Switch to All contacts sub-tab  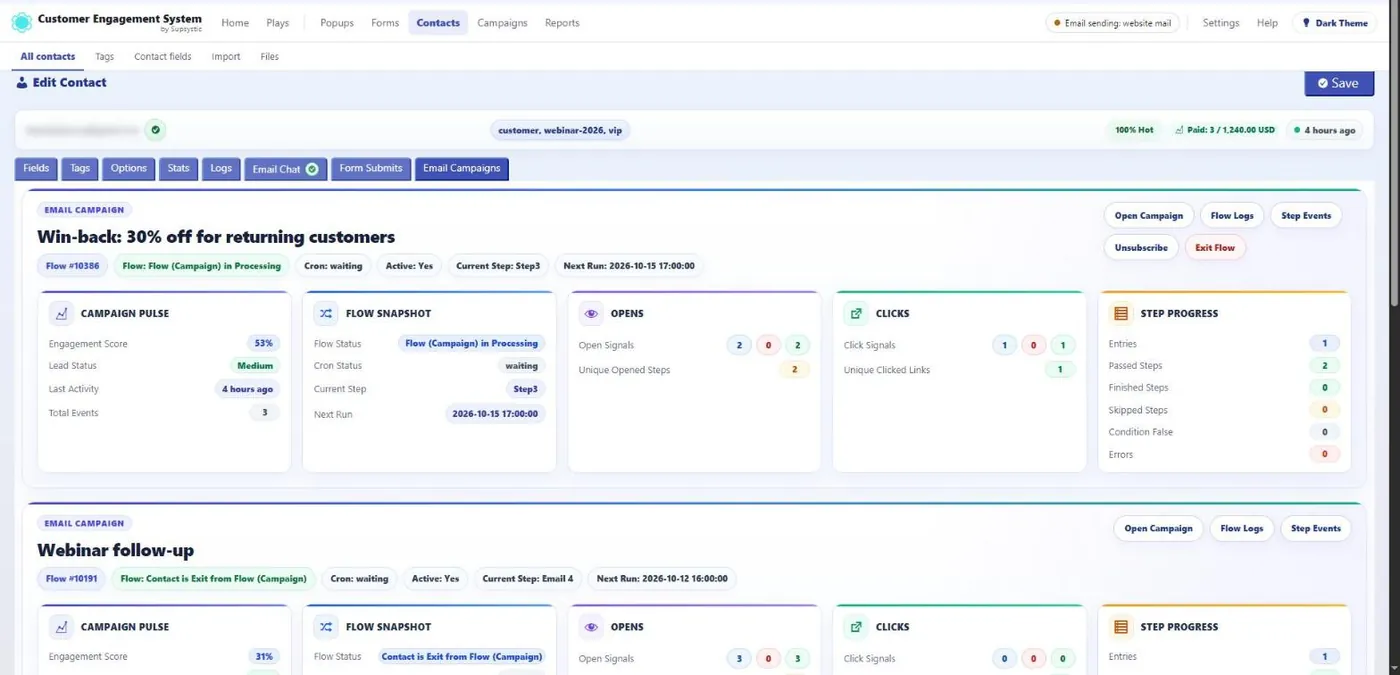click(x=48, y=57)
